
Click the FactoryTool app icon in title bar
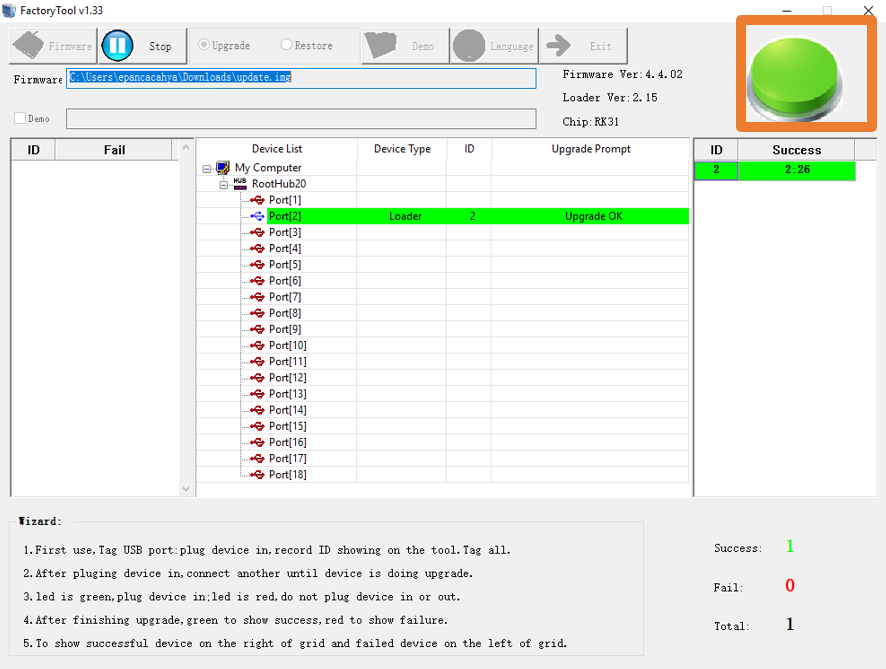click(x=9, y=10)
